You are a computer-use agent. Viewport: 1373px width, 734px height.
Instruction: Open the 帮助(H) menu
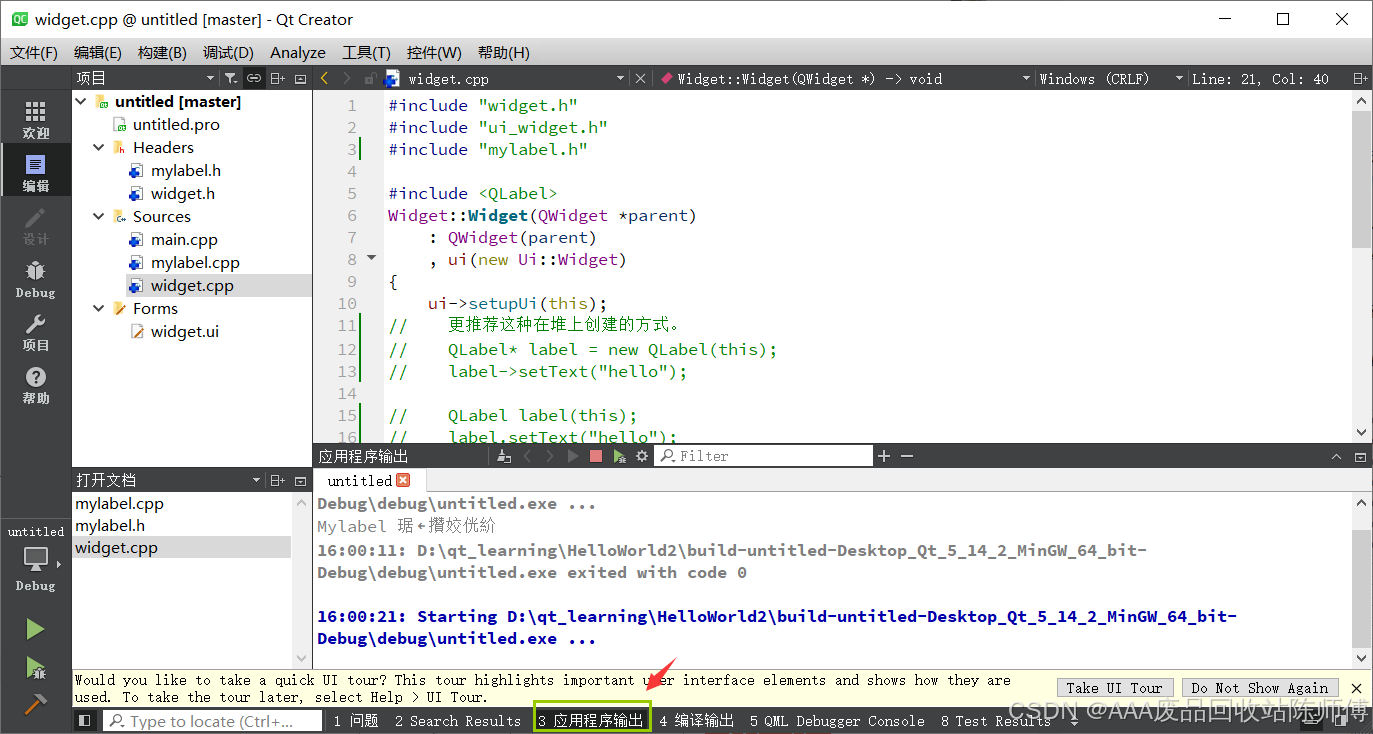coord(504,52)
